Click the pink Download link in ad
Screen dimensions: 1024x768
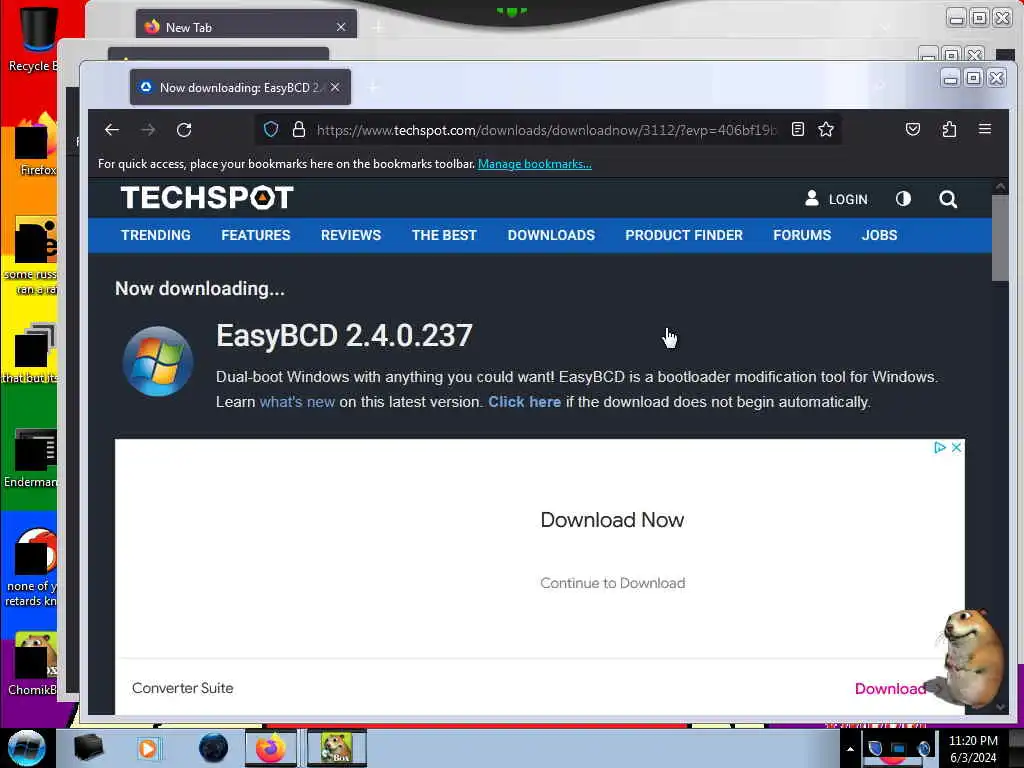coord(890,689)
